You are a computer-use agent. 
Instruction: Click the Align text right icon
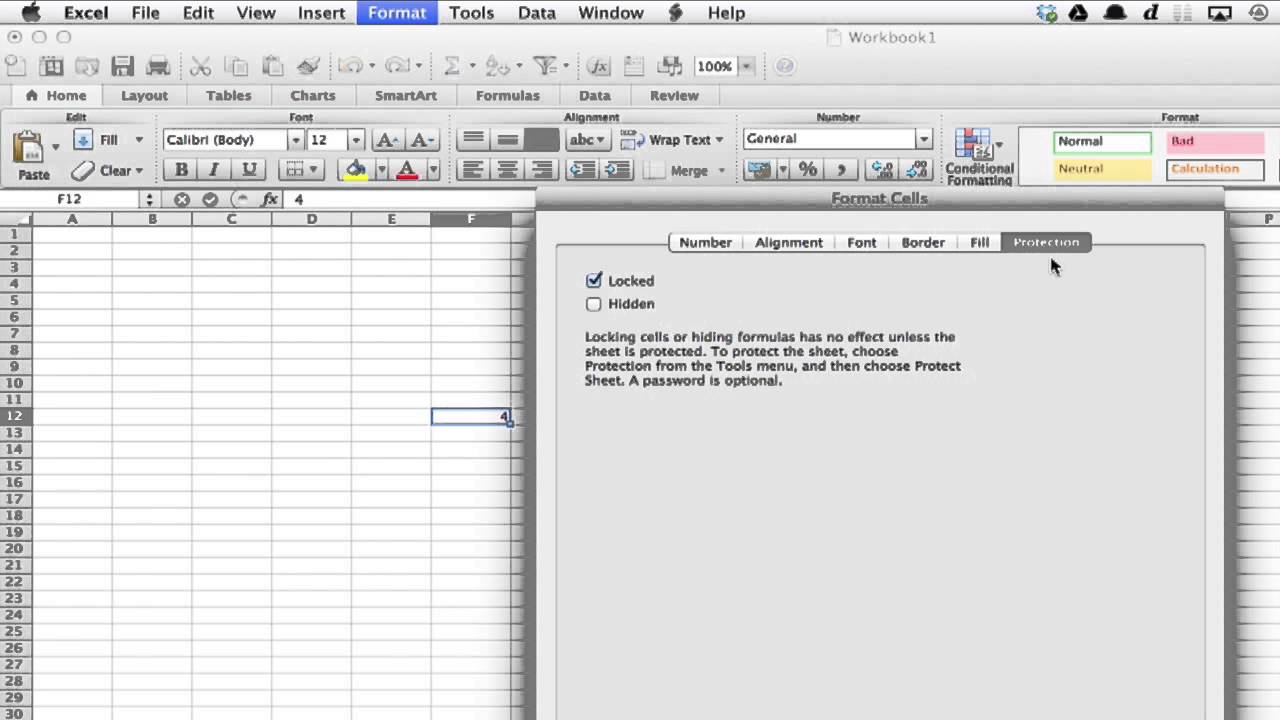(x=541, y=170)
